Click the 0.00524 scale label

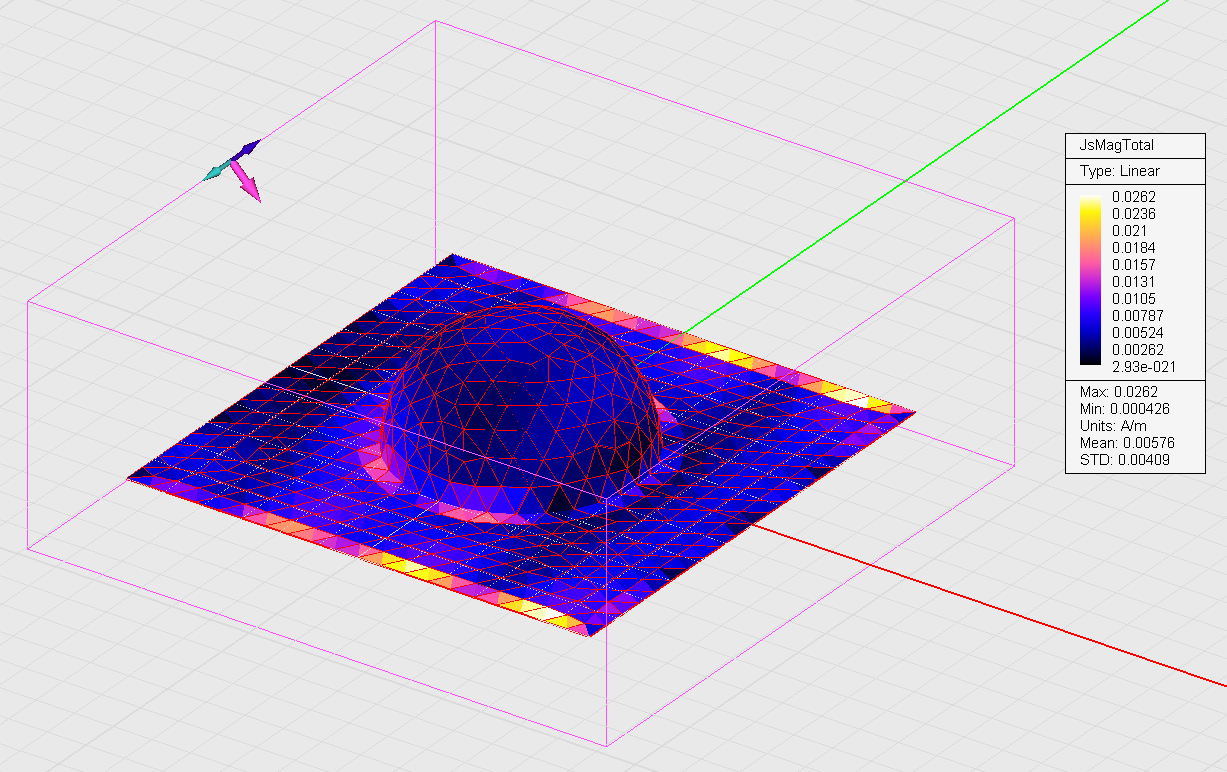1138,333
